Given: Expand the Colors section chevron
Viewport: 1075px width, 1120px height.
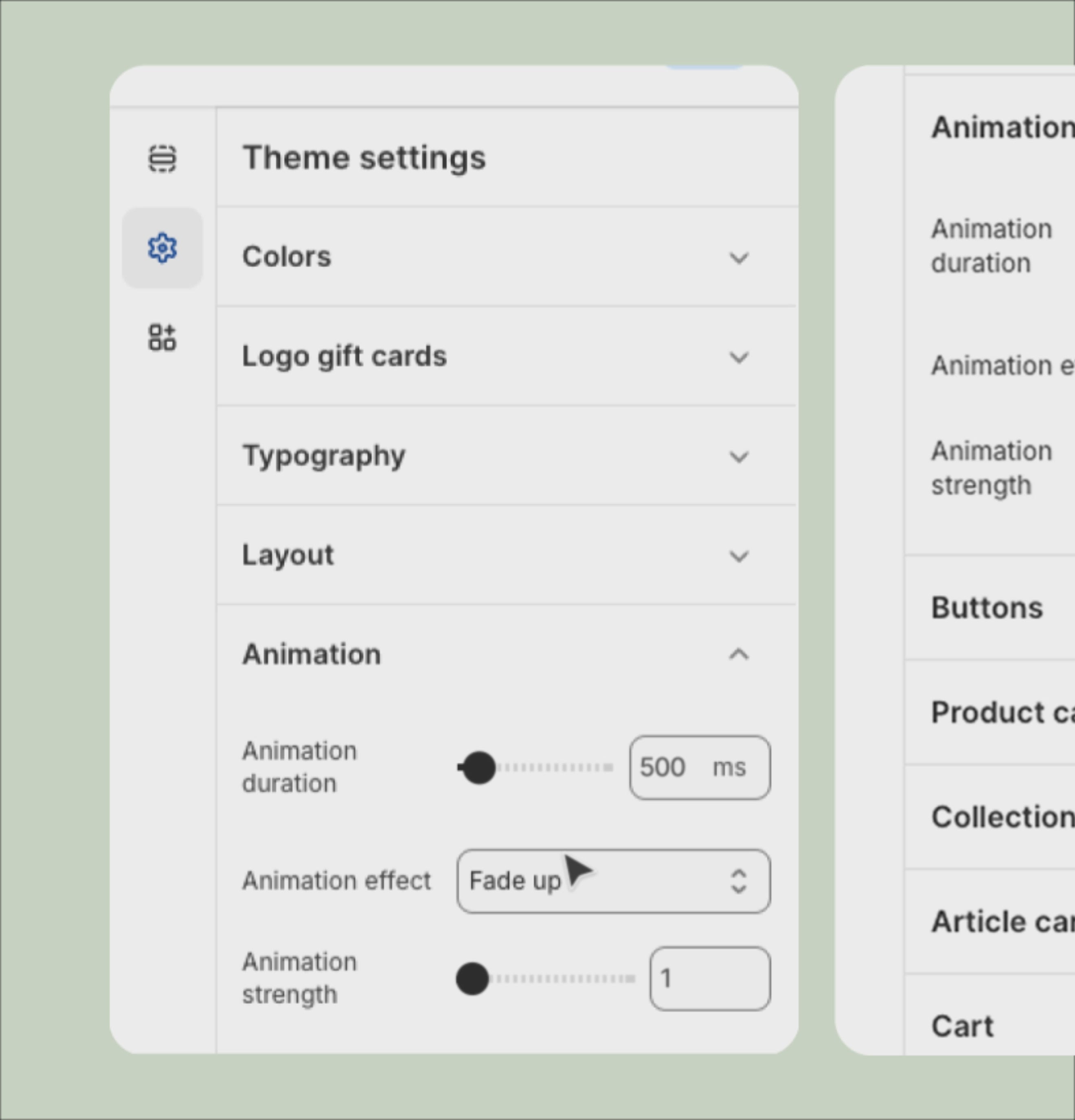Looking at the screenshot, I should point(739,258).
